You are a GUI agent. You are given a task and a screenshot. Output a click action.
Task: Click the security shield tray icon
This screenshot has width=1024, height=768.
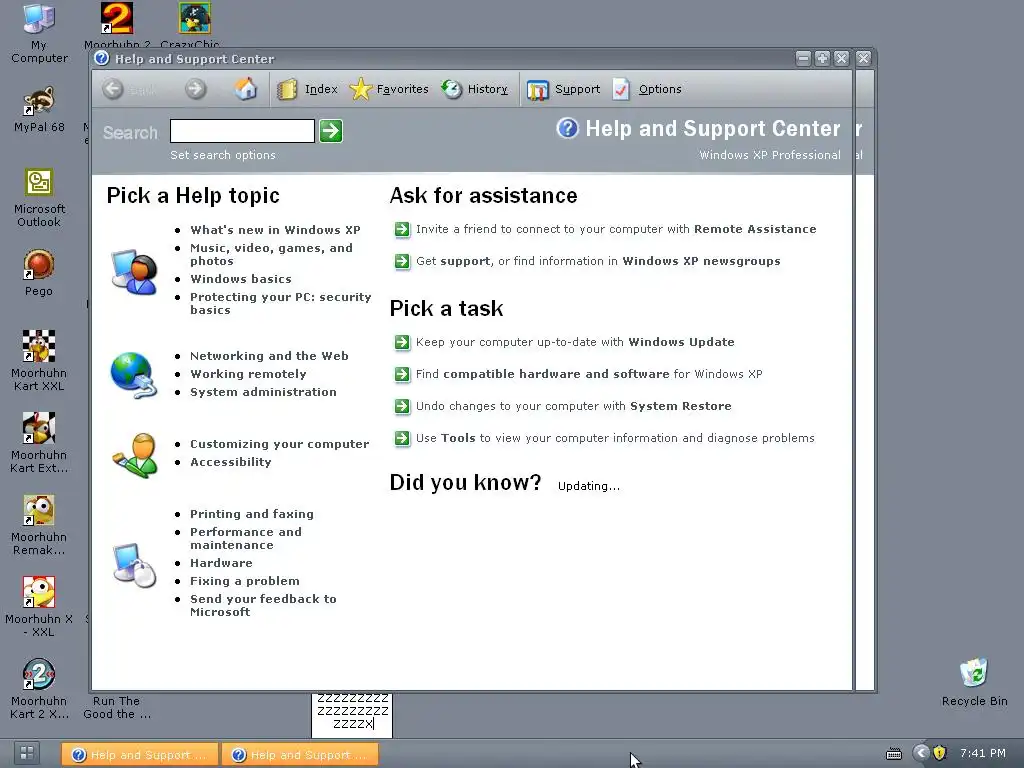click(x=939, y=753)
